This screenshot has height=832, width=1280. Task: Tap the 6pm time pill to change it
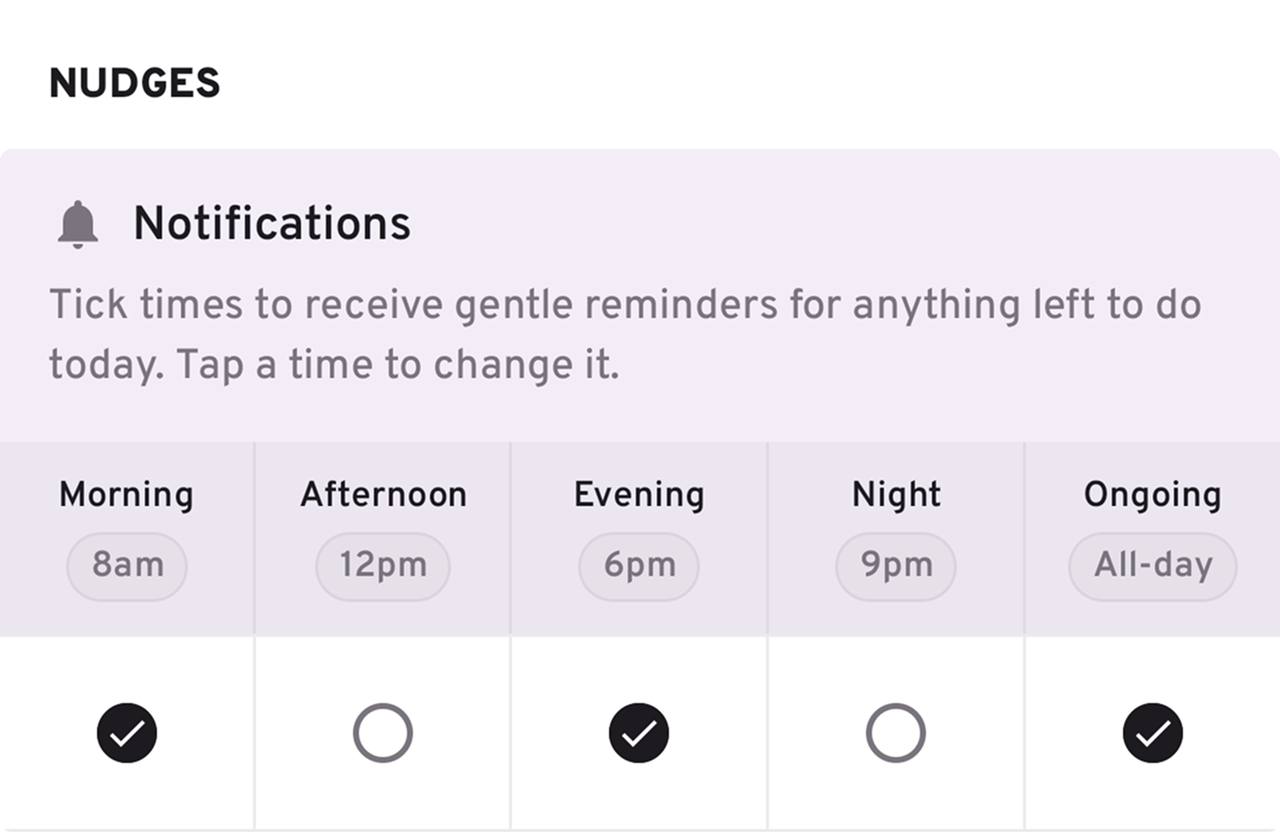(x=639, y=566)
